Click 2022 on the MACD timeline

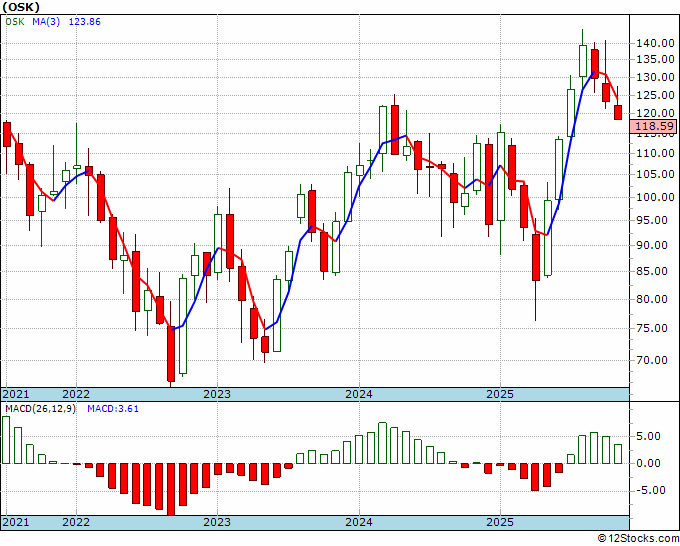pos(76,522)
